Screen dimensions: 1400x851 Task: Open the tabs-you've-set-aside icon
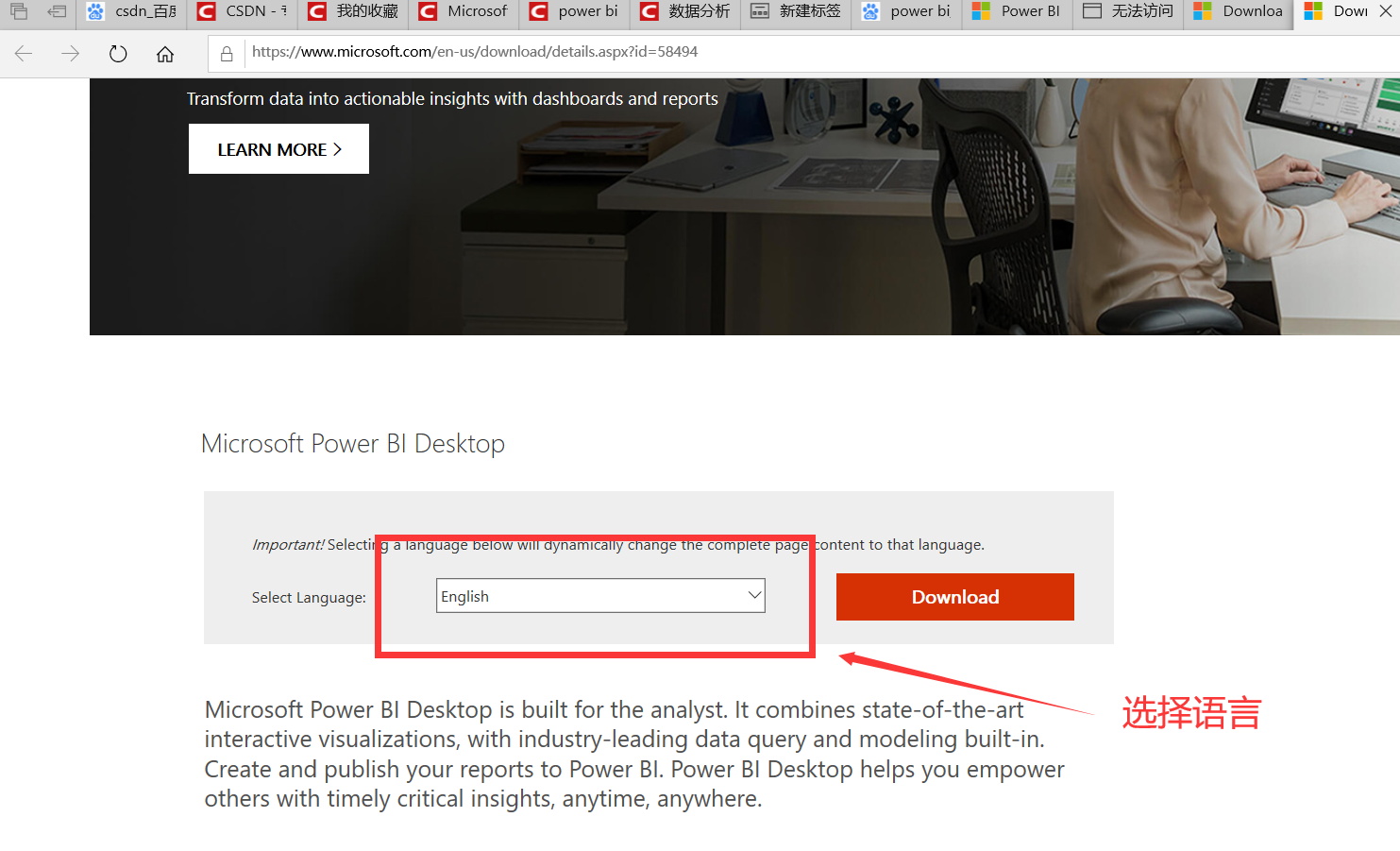click(x=19, y=12)
